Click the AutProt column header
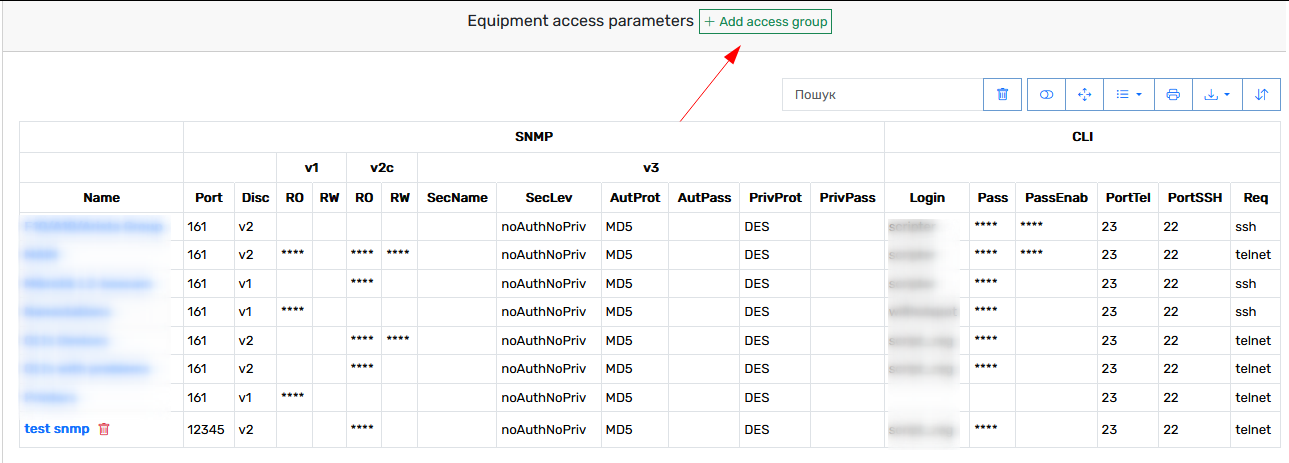Viewport: 1289px width, 463px height. click(x=635, y=198)
